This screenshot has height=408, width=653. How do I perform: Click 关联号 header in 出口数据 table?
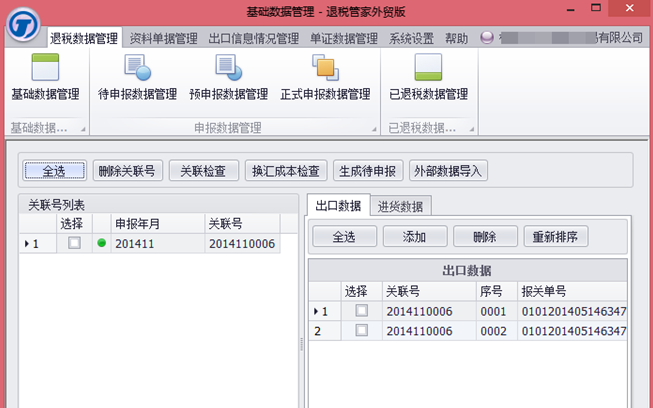click(429, 291)
